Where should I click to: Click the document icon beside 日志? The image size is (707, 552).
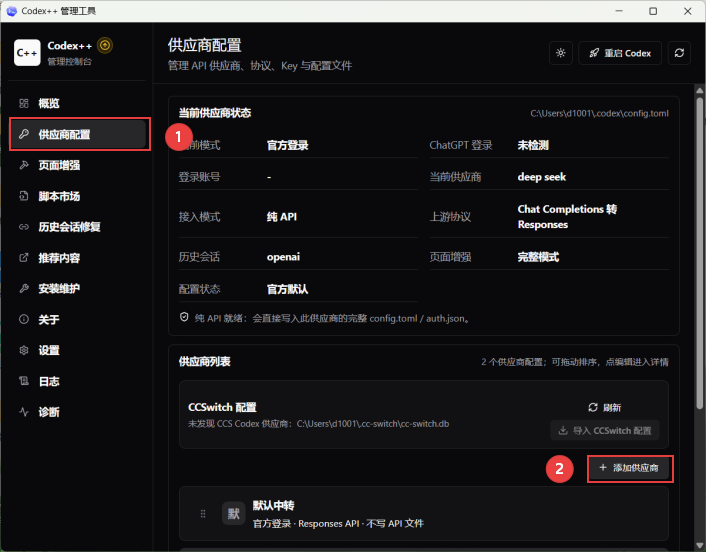pyautogui.click(x=24, y=381)
